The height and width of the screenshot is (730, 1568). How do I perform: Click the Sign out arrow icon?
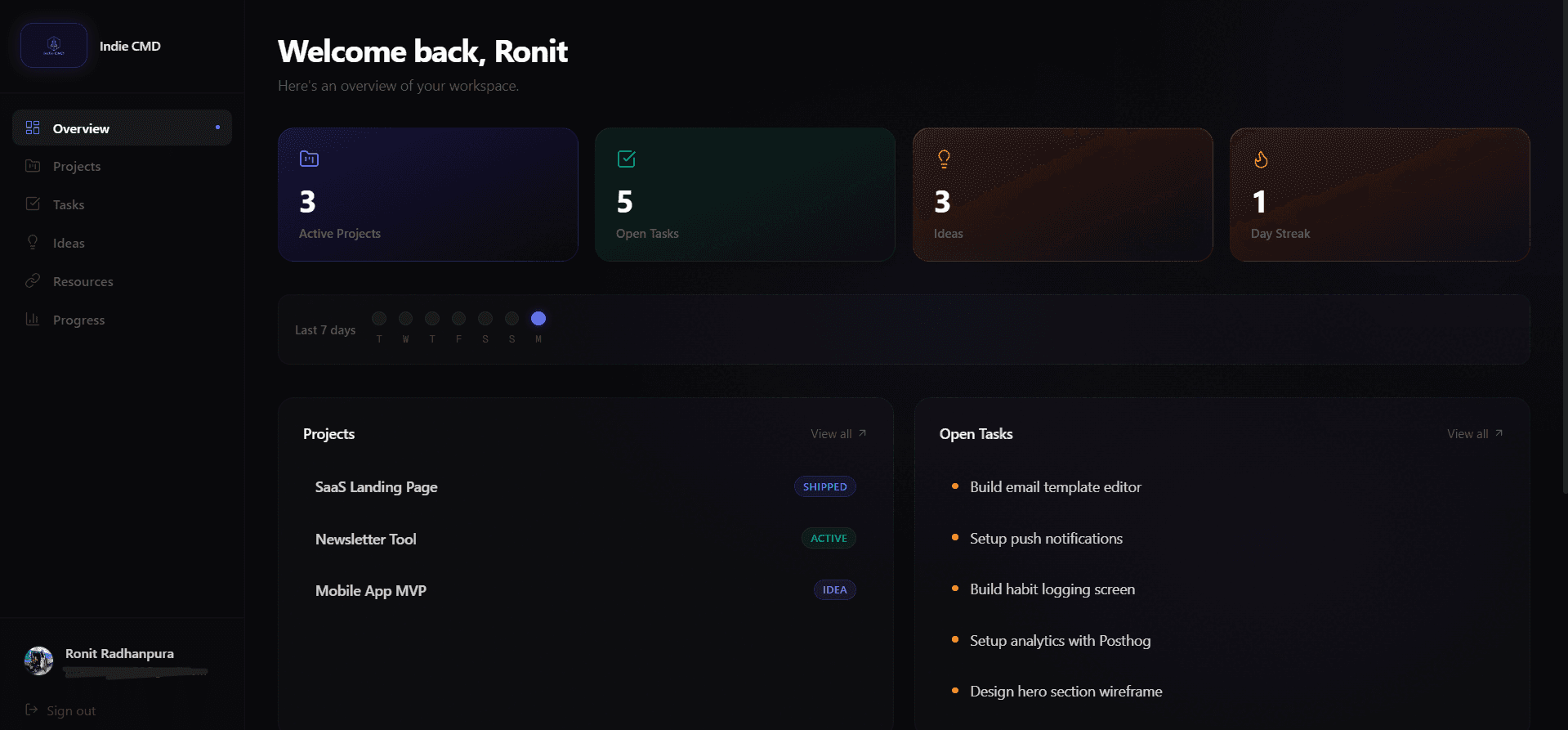coord(32,710)
